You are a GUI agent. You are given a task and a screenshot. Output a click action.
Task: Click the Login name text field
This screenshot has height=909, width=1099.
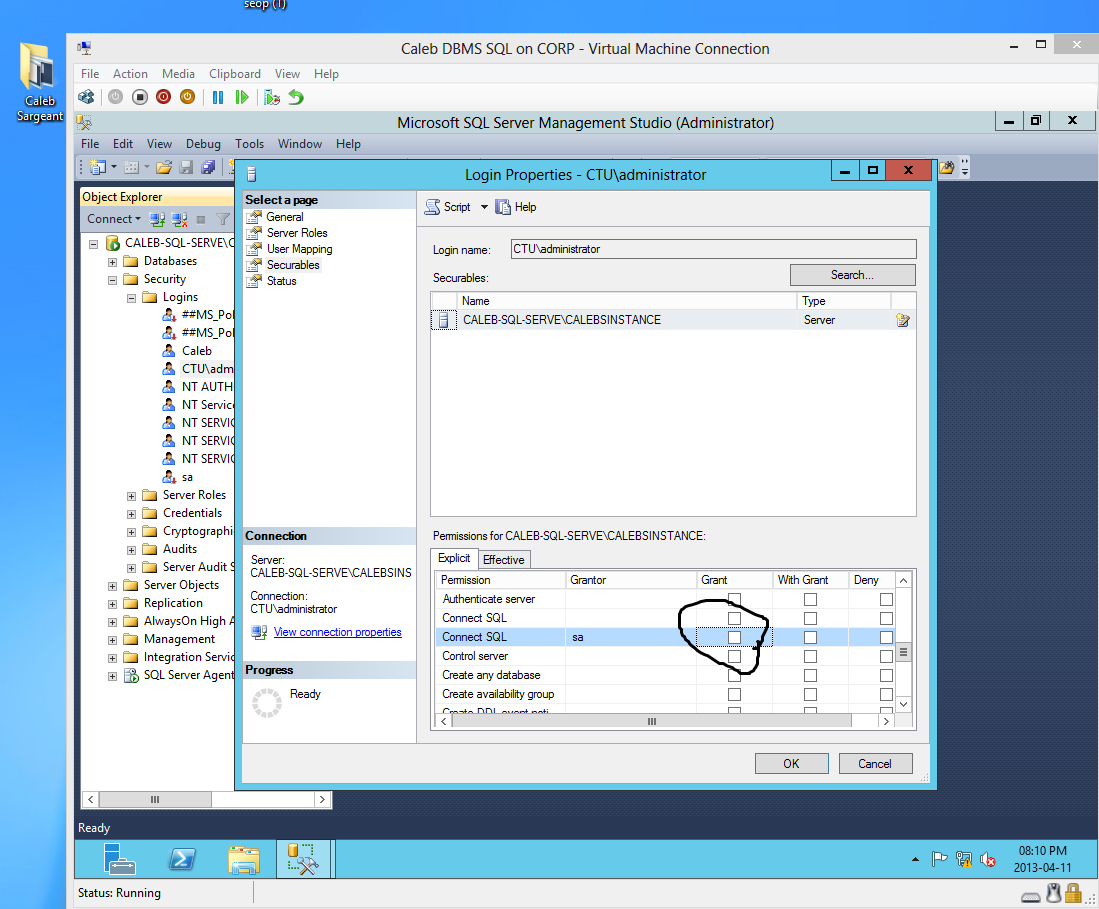pos(714,249)
